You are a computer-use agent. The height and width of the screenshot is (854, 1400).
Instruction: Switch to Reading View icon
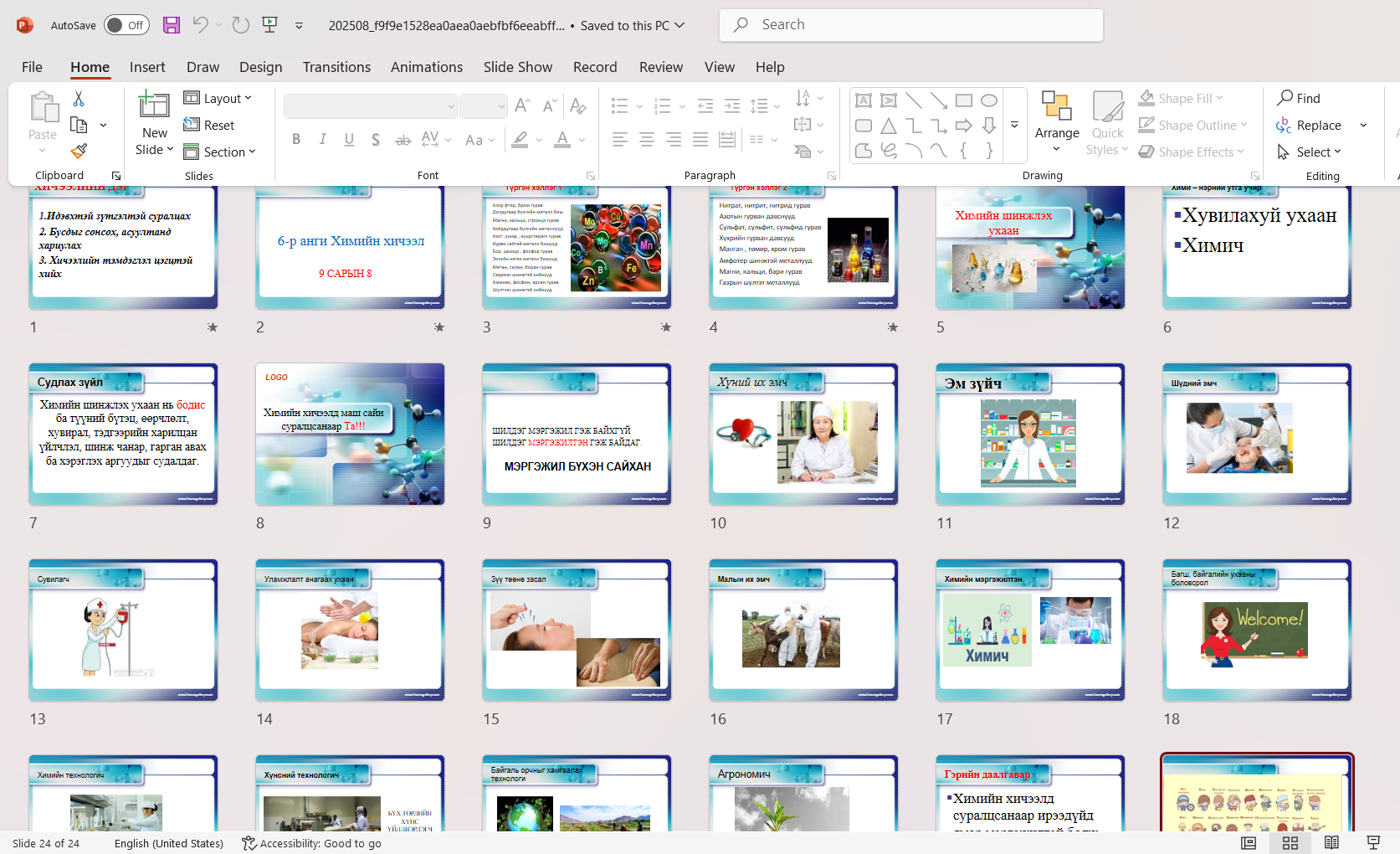(x=1331, y=843)
